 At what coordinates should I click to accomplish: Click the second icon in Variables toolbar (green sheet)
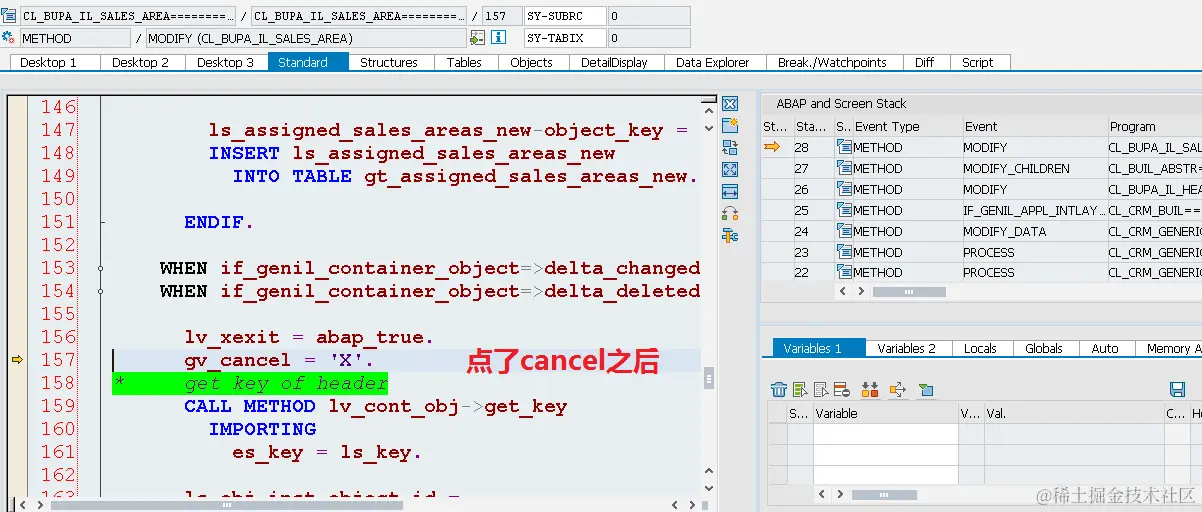(800, 390)
